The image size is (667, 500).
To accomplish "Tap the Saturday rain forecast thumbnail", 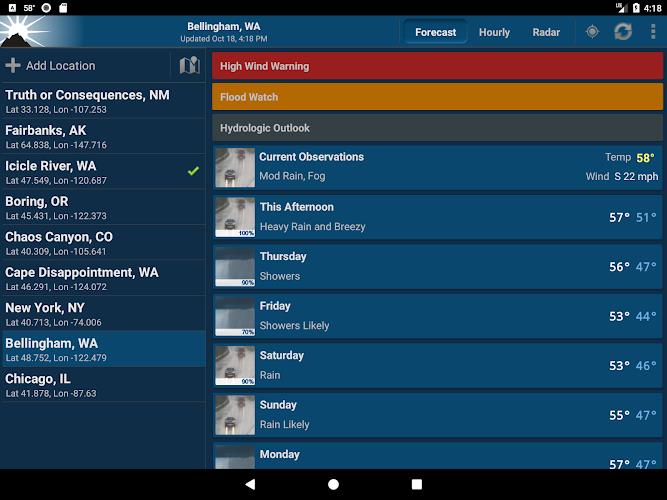I will point(235,366).
